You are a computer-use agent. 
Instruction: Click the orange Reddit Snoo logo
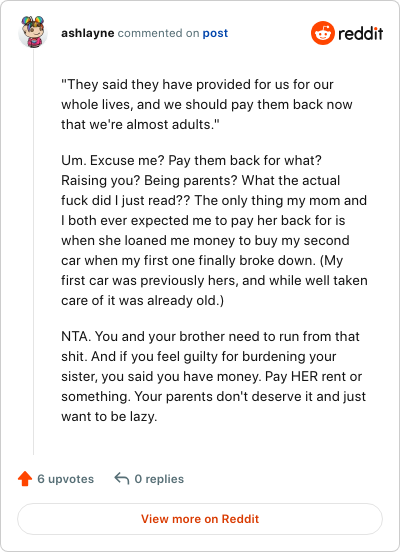point(323,33)
